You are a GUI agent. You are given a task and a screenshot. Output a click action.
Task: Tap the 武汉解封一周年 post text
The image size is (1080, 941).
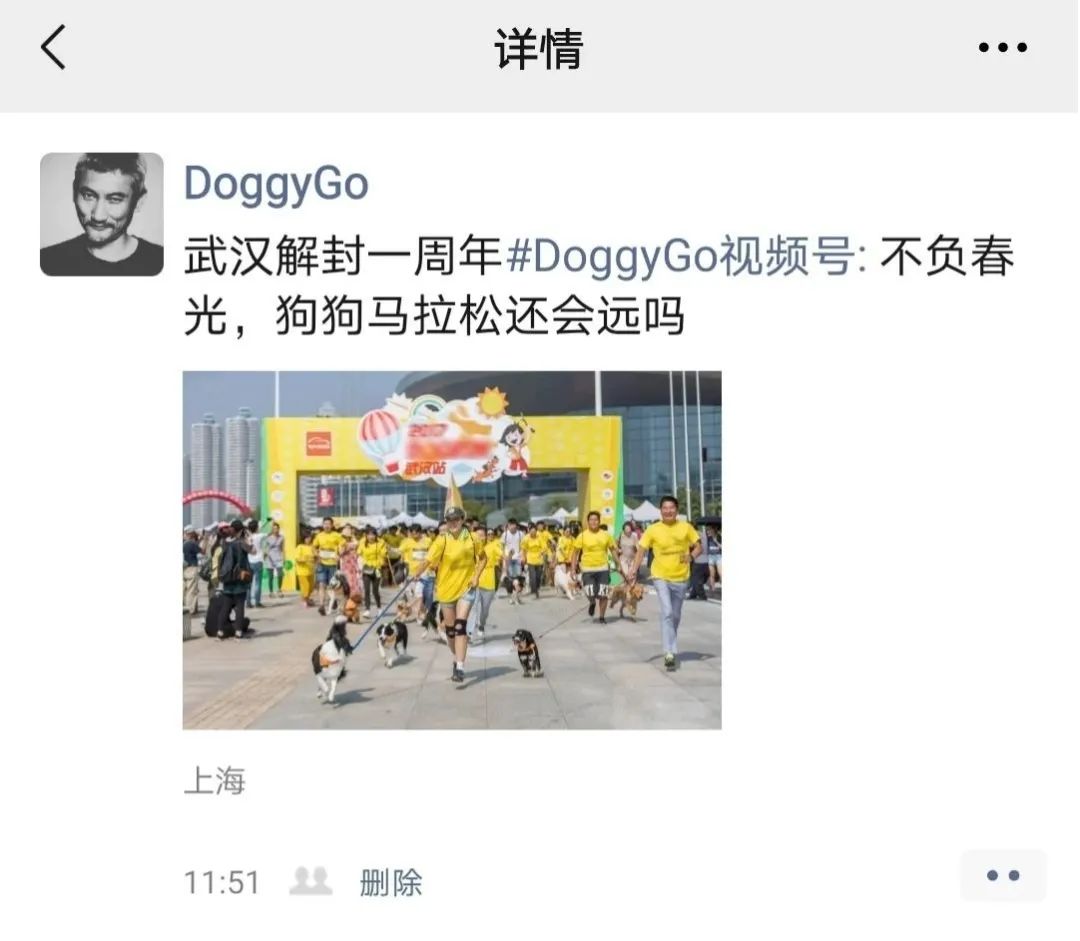click(342, 256)
